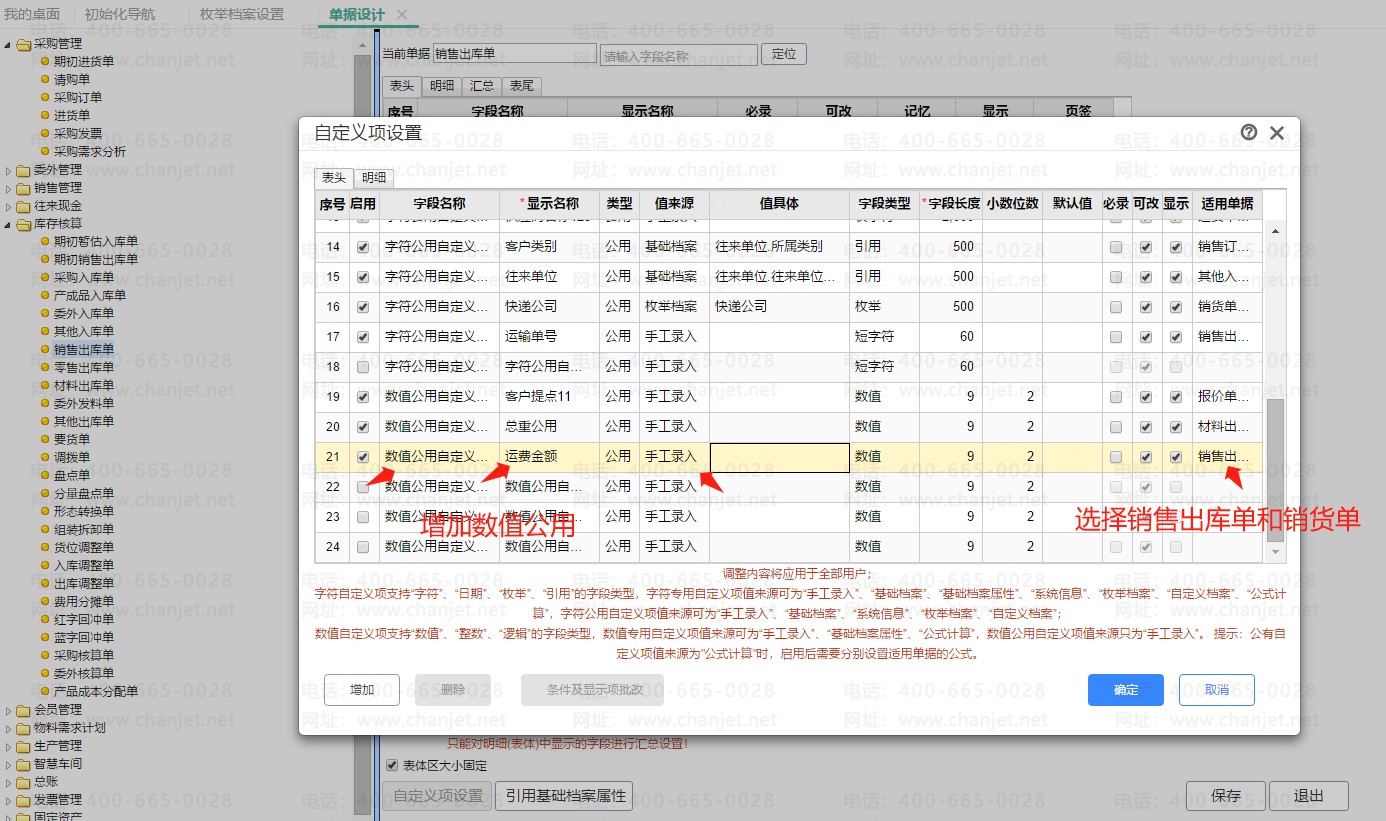Cancel the dialog with 取消

coord(1217,690)
